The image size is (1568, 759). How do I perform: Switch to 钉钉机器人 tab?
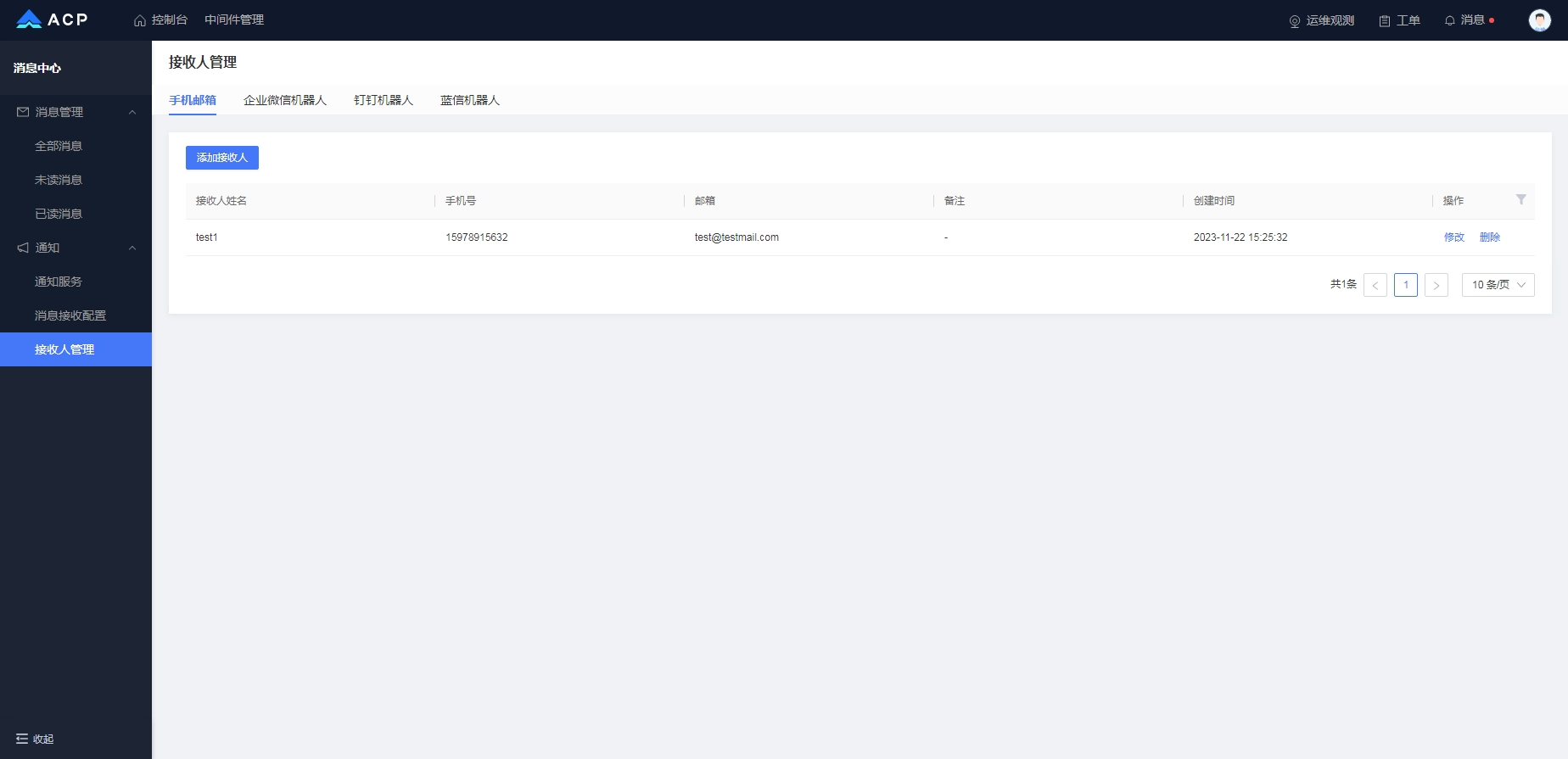(x=384, y=100)
